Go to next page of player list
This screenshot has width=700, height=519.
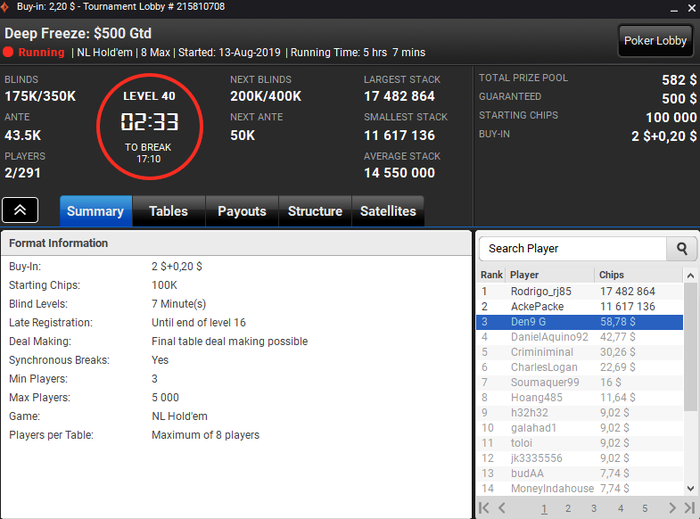tap(672, 508)
